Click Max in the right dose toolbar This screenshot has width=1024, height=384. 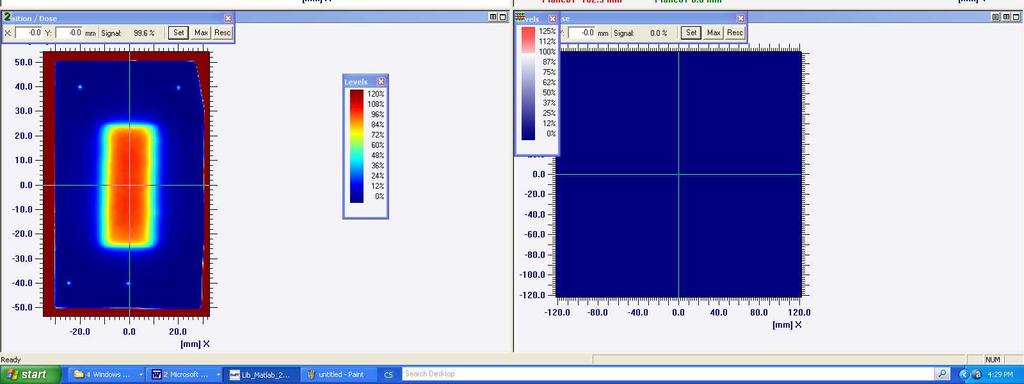click(x=714, y=33)
